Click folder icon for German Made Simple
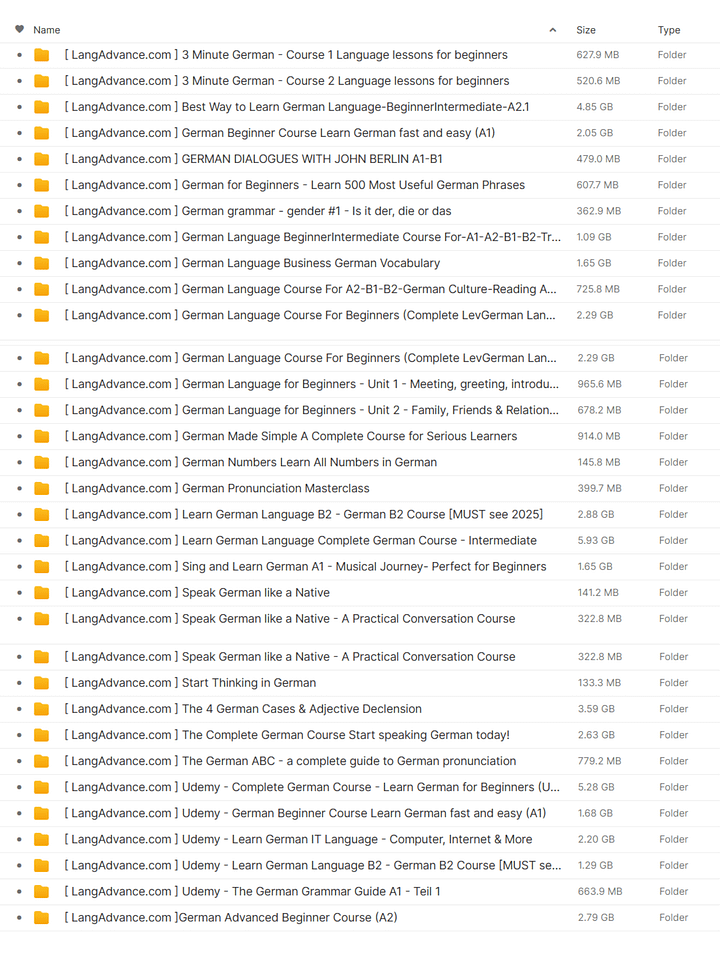This screenshot has width=720, height=960. [42, 437]
